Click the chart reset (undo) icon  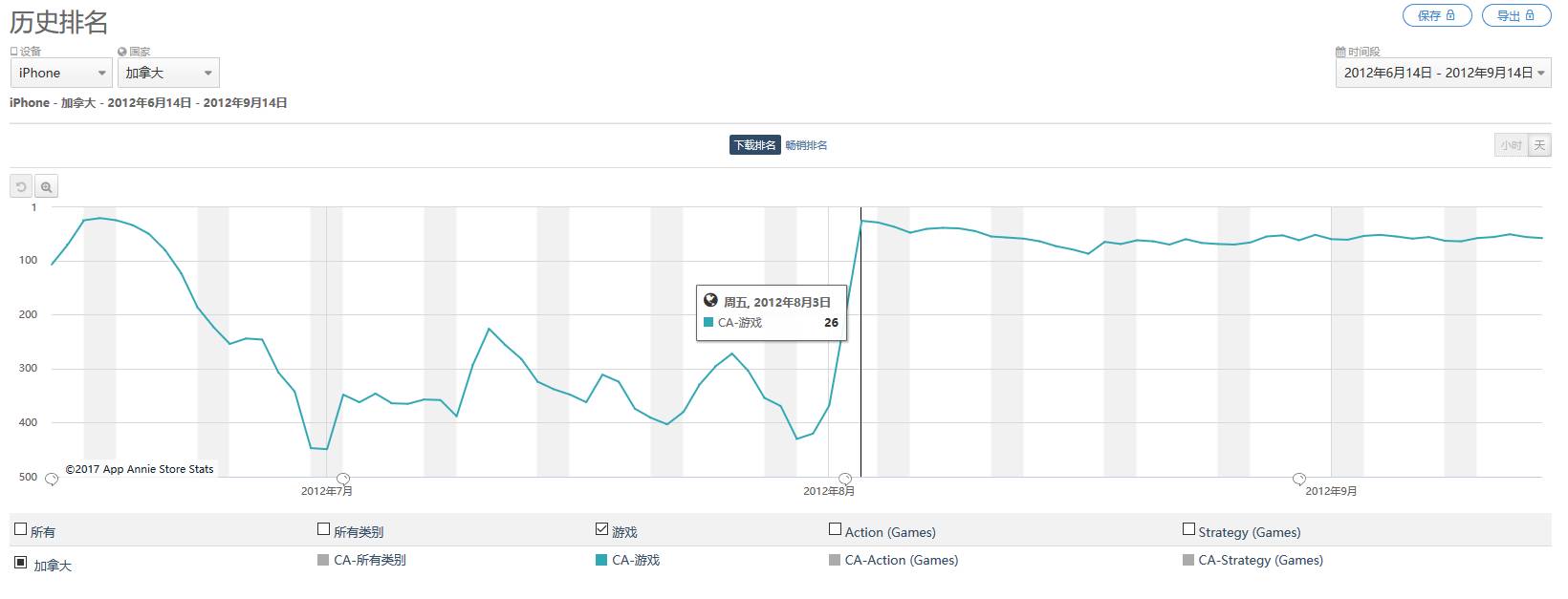click(x=21, y=187)
